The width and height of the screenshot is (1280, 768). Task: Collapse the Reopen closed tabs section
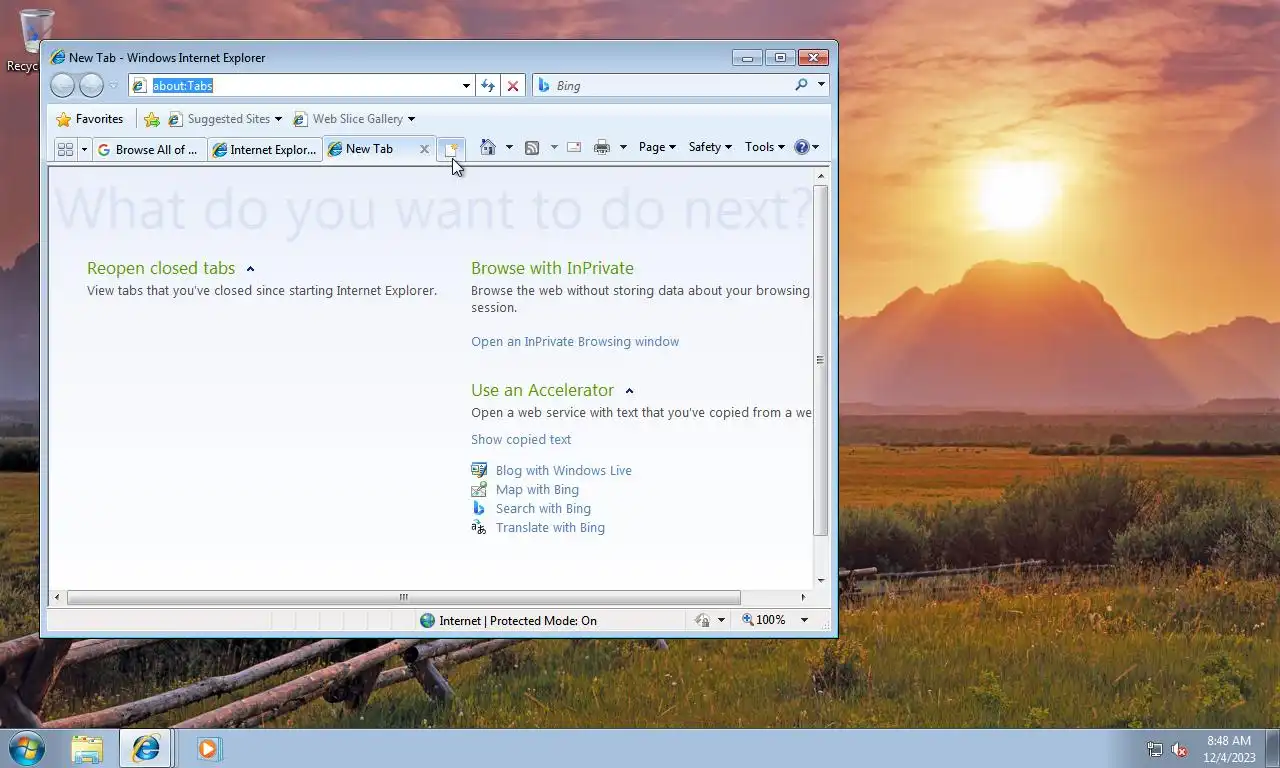[x=250, y=269]
